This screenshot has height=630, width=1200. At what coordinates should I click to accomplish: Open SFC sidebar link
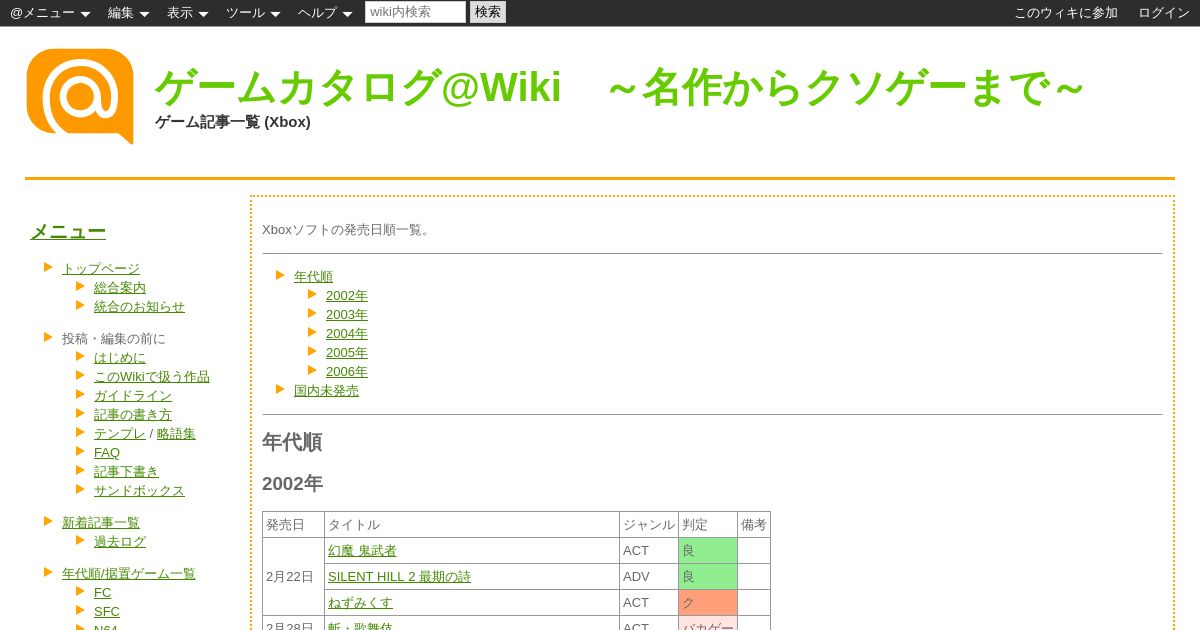click(107, 611)
